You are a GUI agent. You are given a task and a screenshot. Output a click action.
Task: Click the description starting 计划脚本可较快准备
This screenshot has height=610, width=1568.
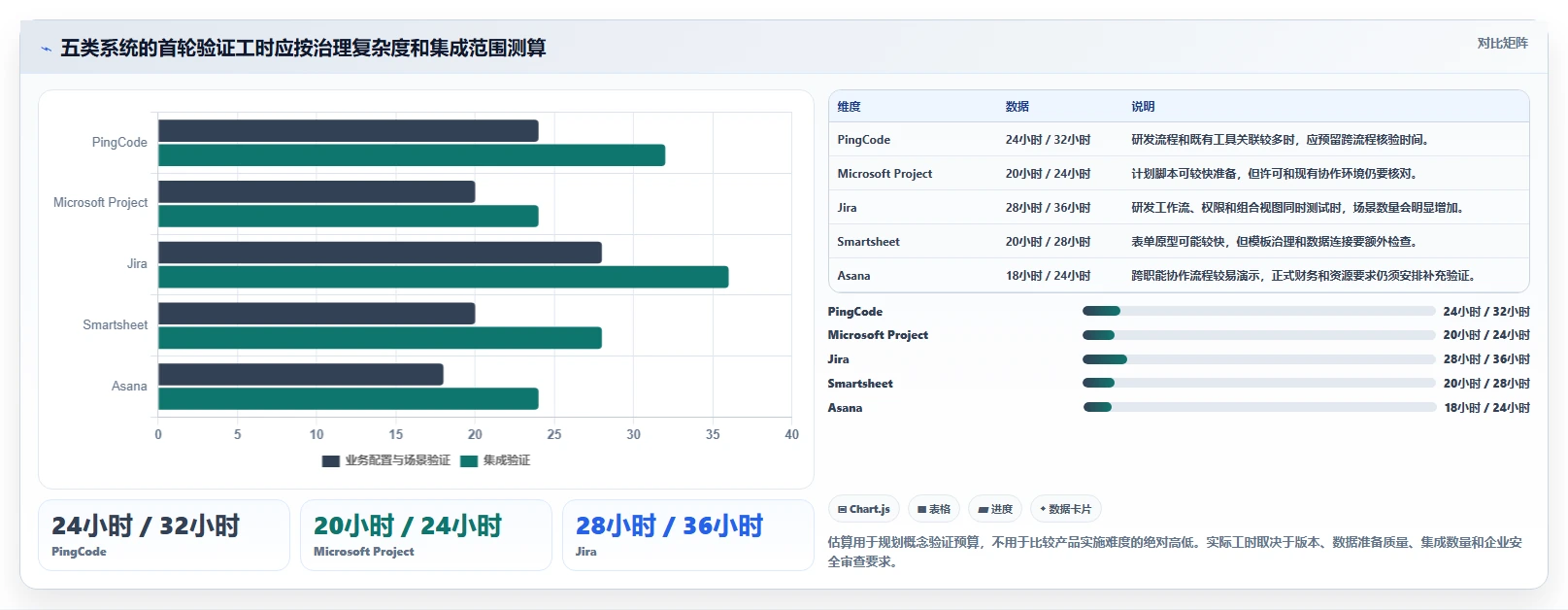1274,174
